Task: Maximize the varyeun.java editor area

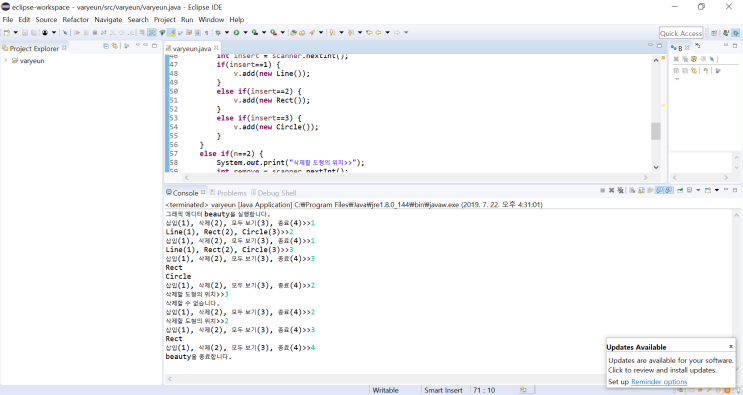Action: coord(659,45)
